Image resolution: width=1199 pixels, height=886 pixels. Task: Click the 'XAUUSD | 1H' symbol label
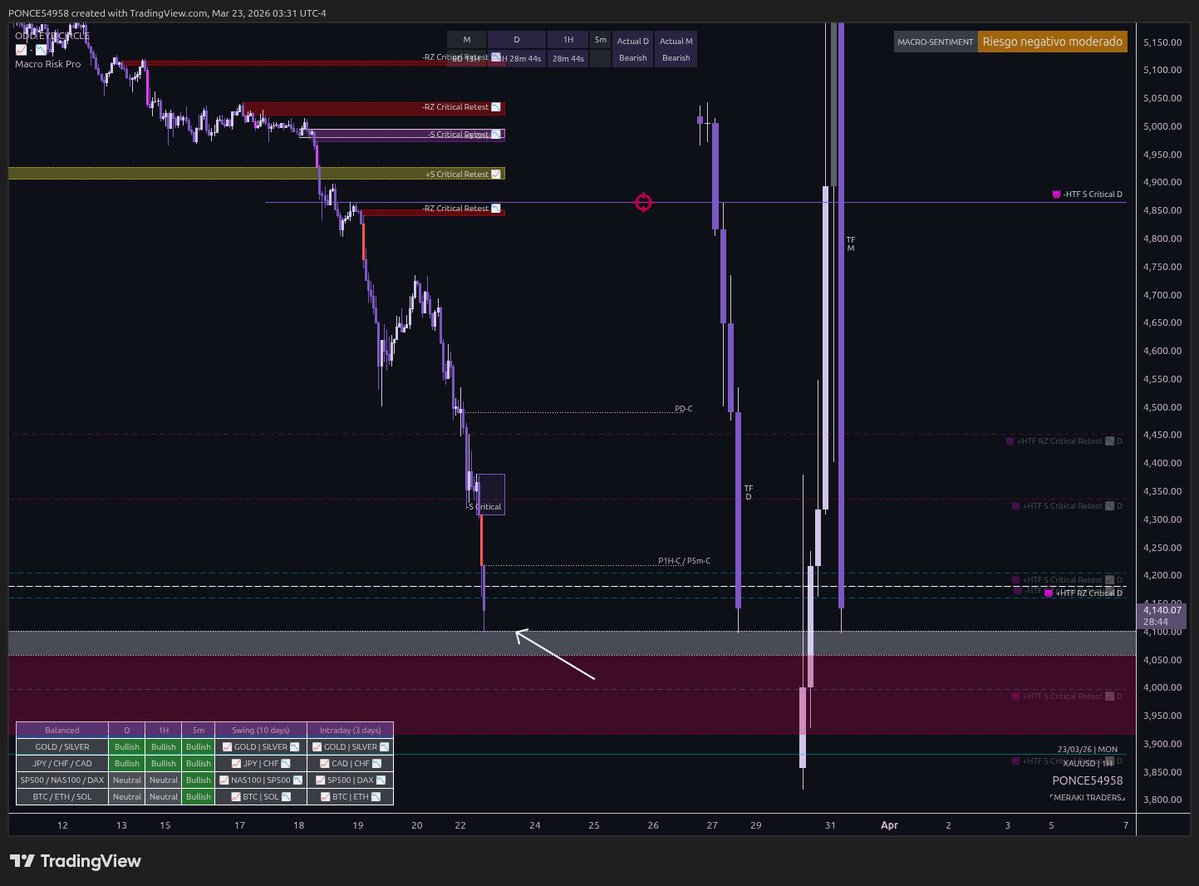click(1088, 763)
